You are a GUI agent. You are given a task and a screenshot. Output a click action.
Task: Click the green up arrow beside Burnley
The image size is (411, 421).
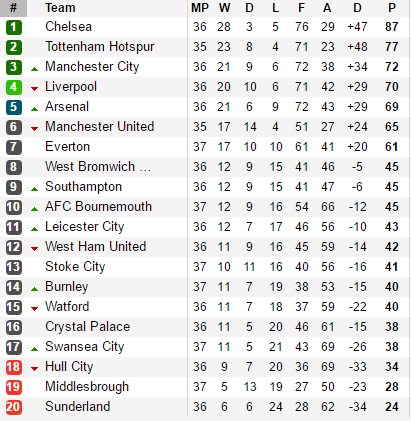point(34,289)
